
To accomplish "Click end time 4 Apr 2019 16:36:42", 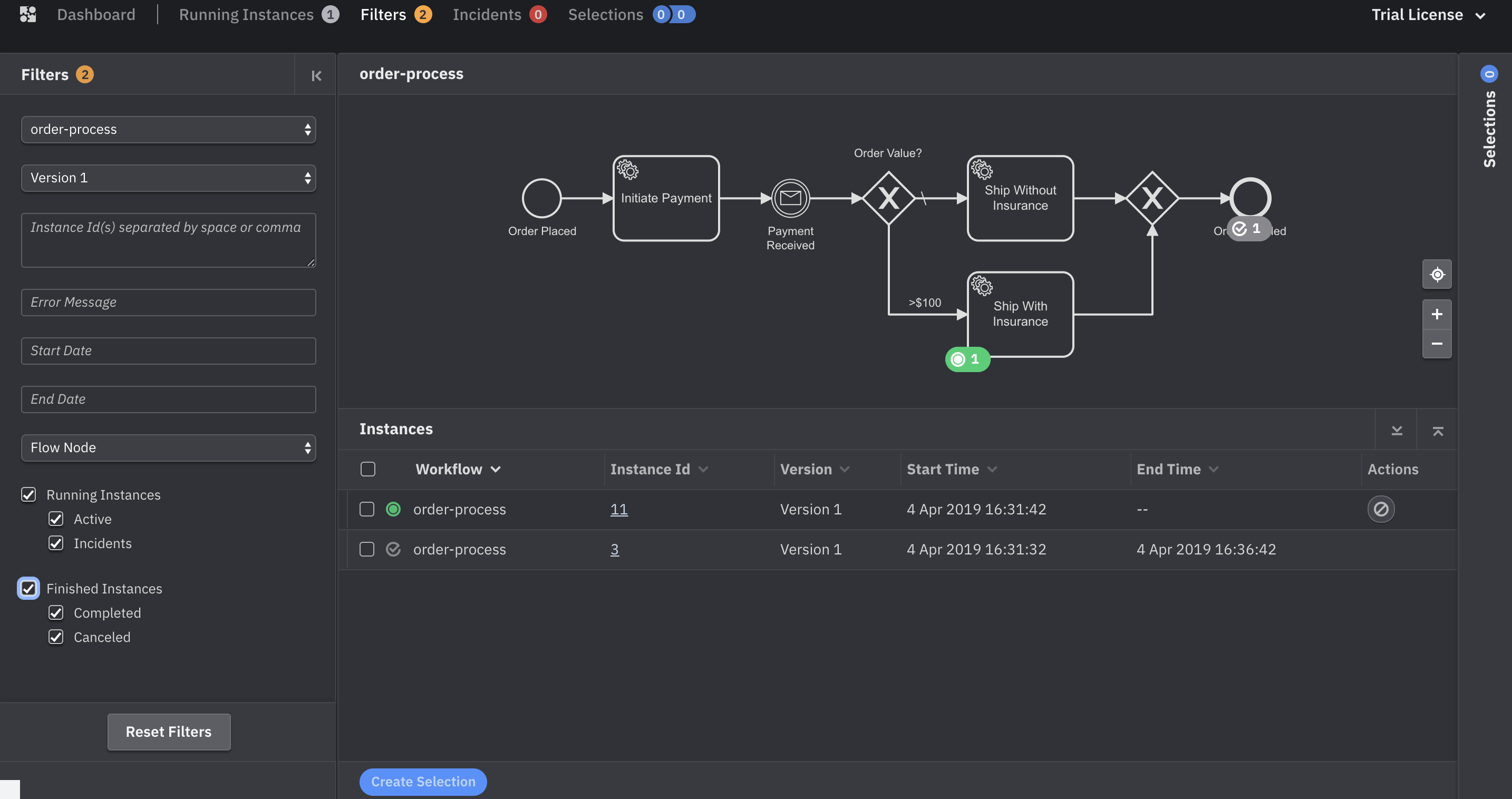I will click(1206, 549).
